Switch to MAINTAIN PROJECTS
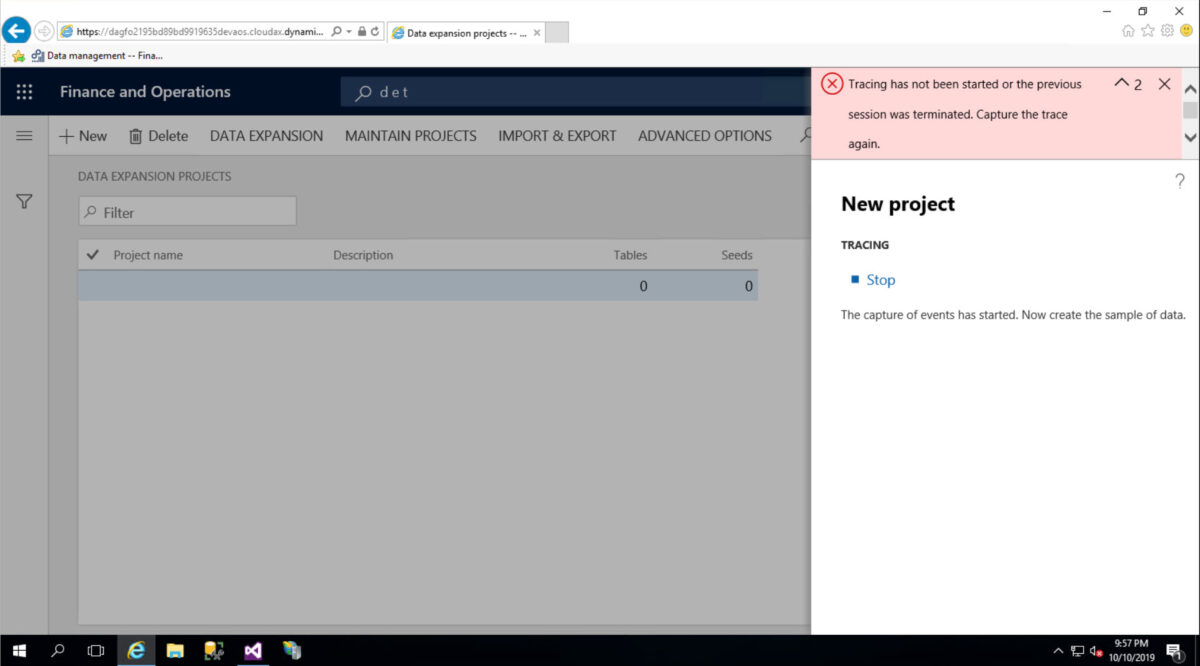Viewport: 1200px width, 666px height. point(410,135)
